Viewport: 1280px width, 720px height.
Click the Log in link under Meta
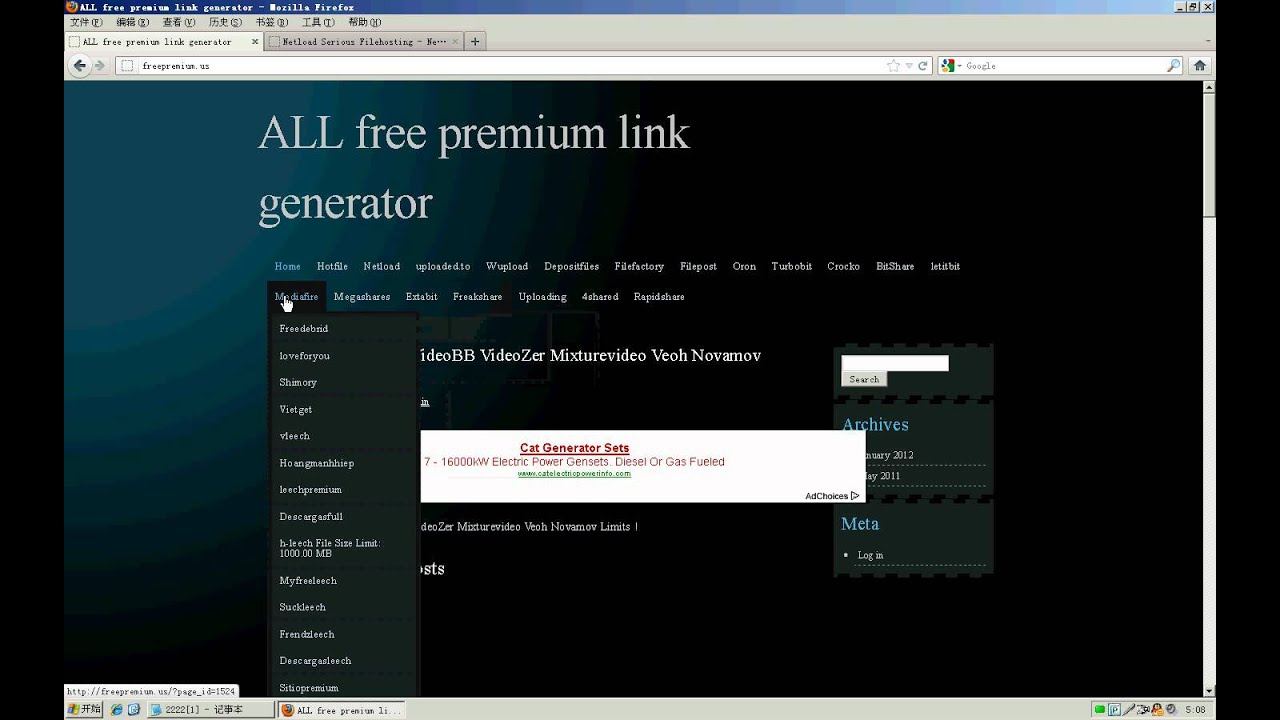click(x=870, y=555)
